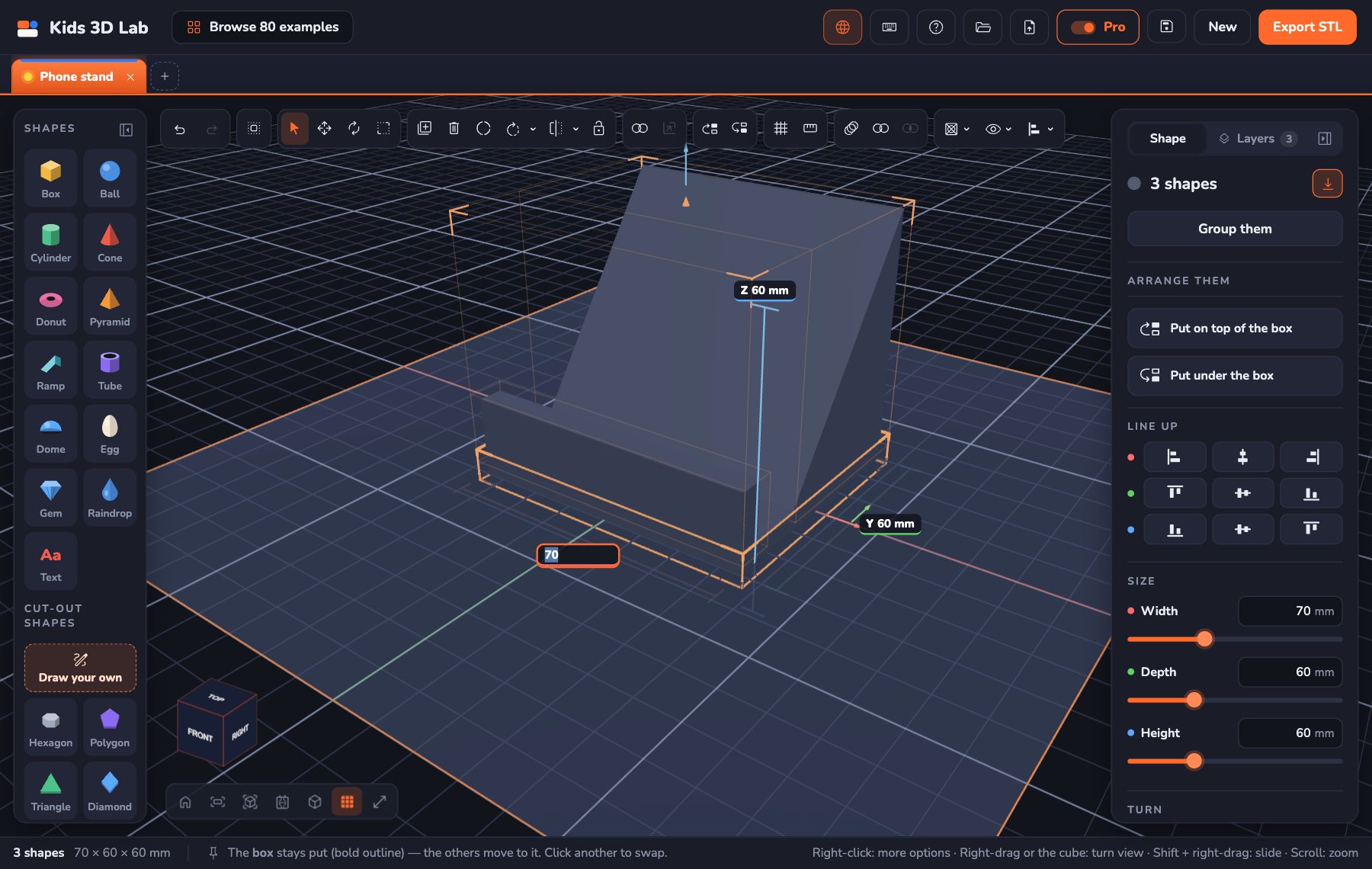Open Browse 80 examples
The width and height of the screenshot is (1372, 869).
click(262, 27)
